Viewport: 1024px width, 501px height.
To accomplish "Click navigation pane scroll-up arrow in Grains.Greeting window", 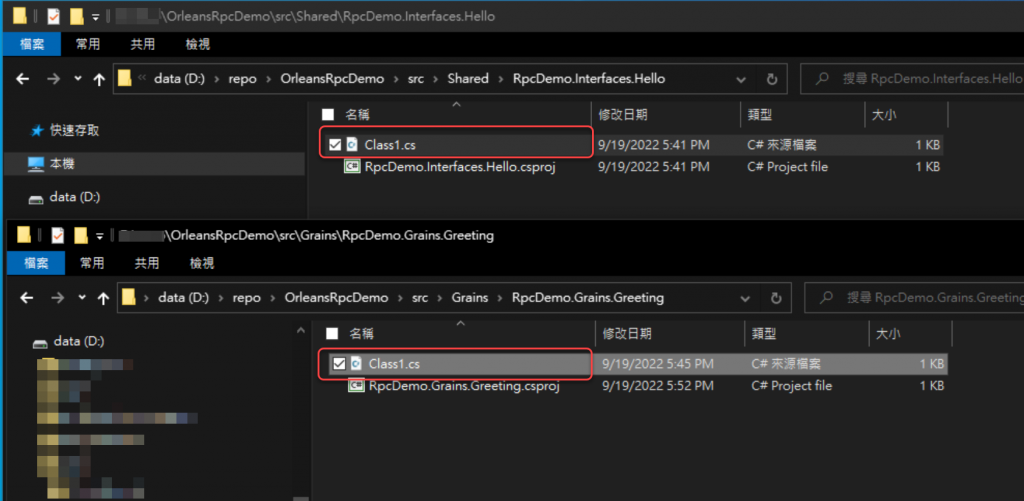I will (301, 331).
